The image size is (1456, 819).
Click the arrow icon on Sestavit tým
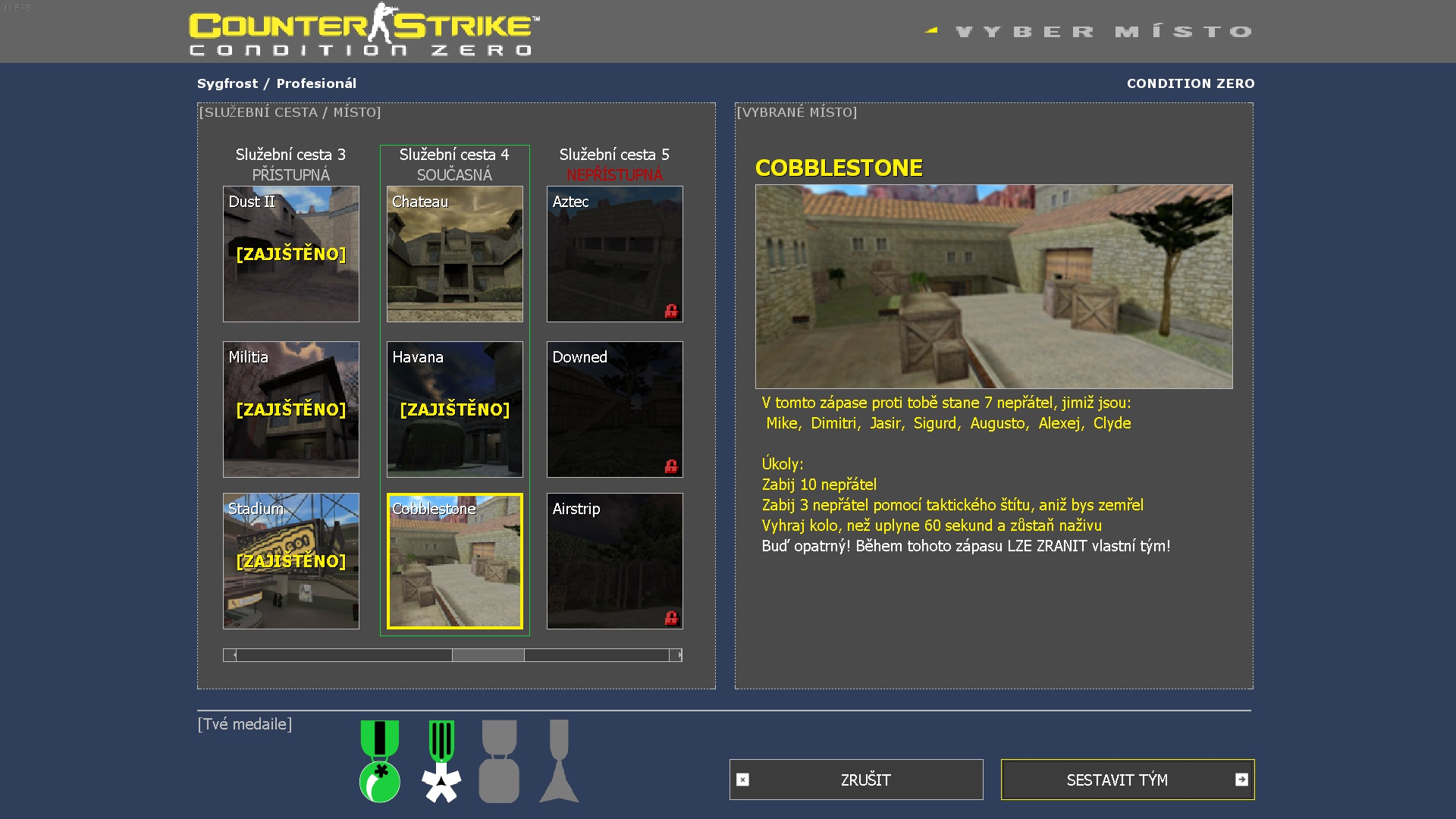coord(1241,780)
